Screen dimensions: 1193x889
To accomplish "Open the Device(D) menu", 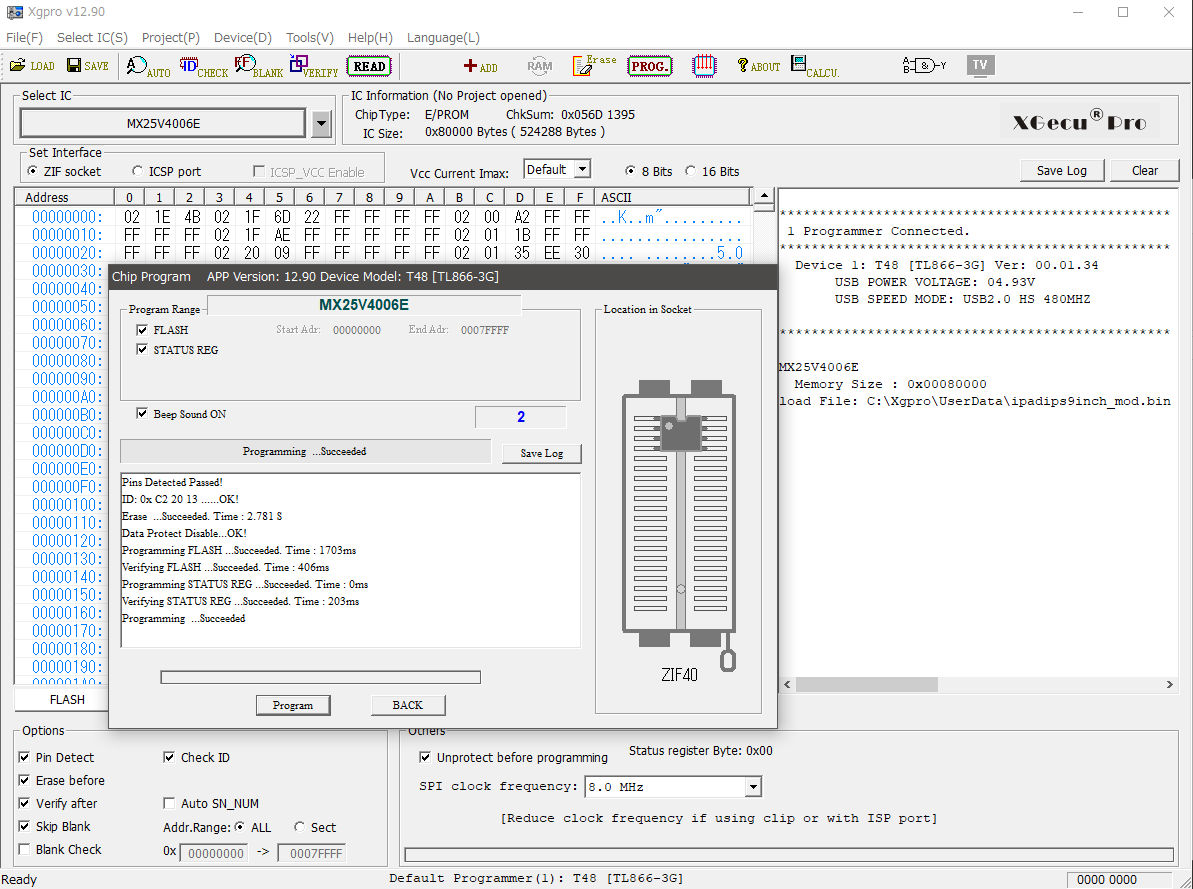I will (x=243, y=37).
